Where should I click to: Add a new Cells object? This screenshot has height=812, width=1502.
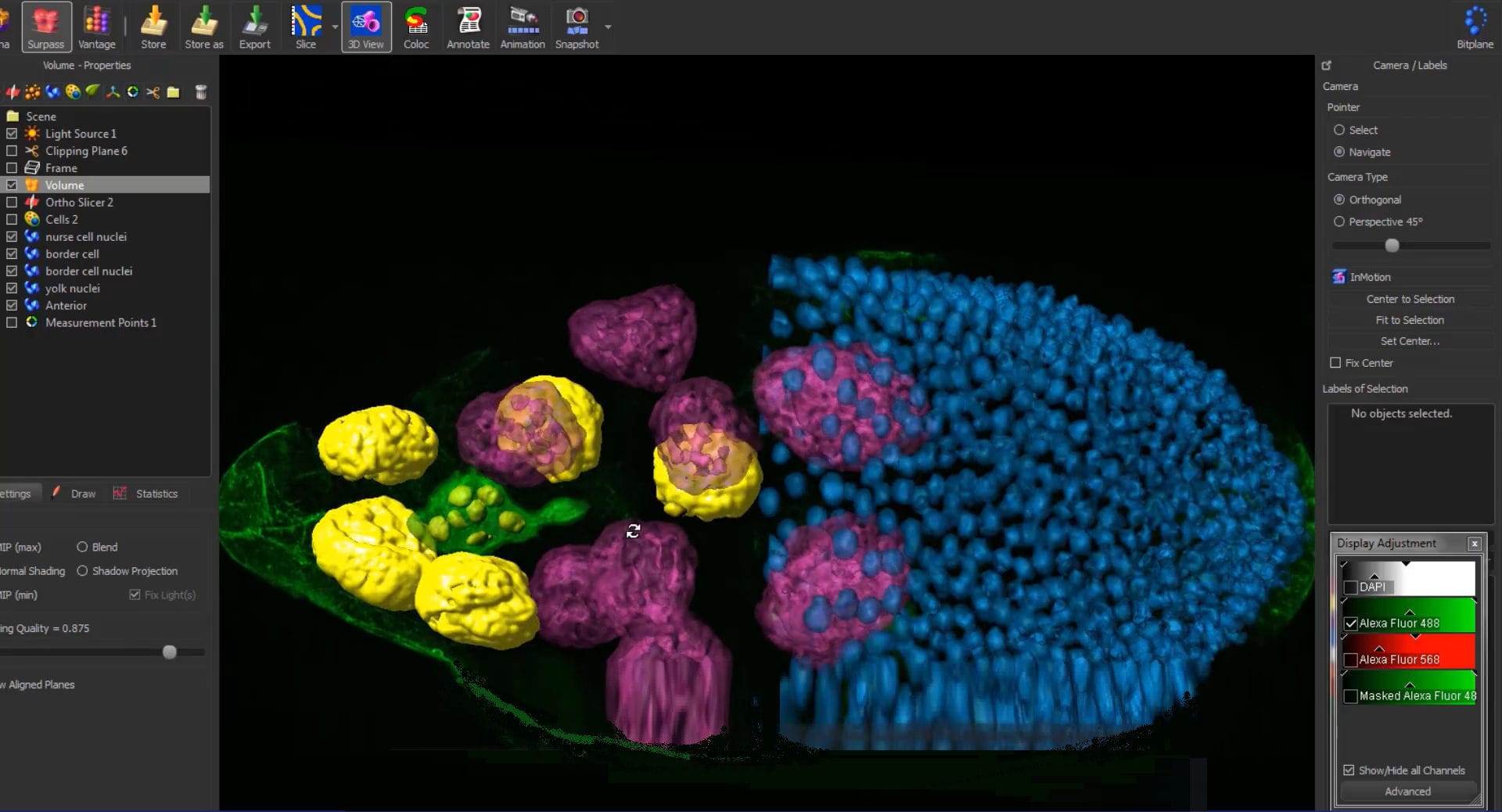click(x=73, y=92)
